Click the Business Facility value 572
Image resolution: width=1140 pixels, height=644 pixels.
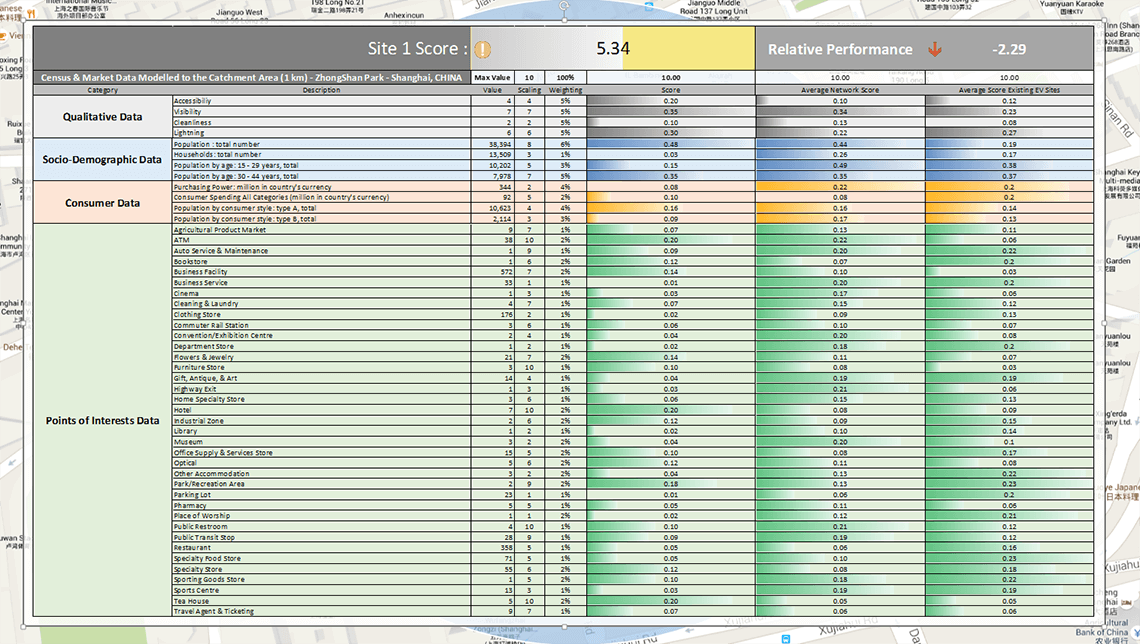(507, 272)
